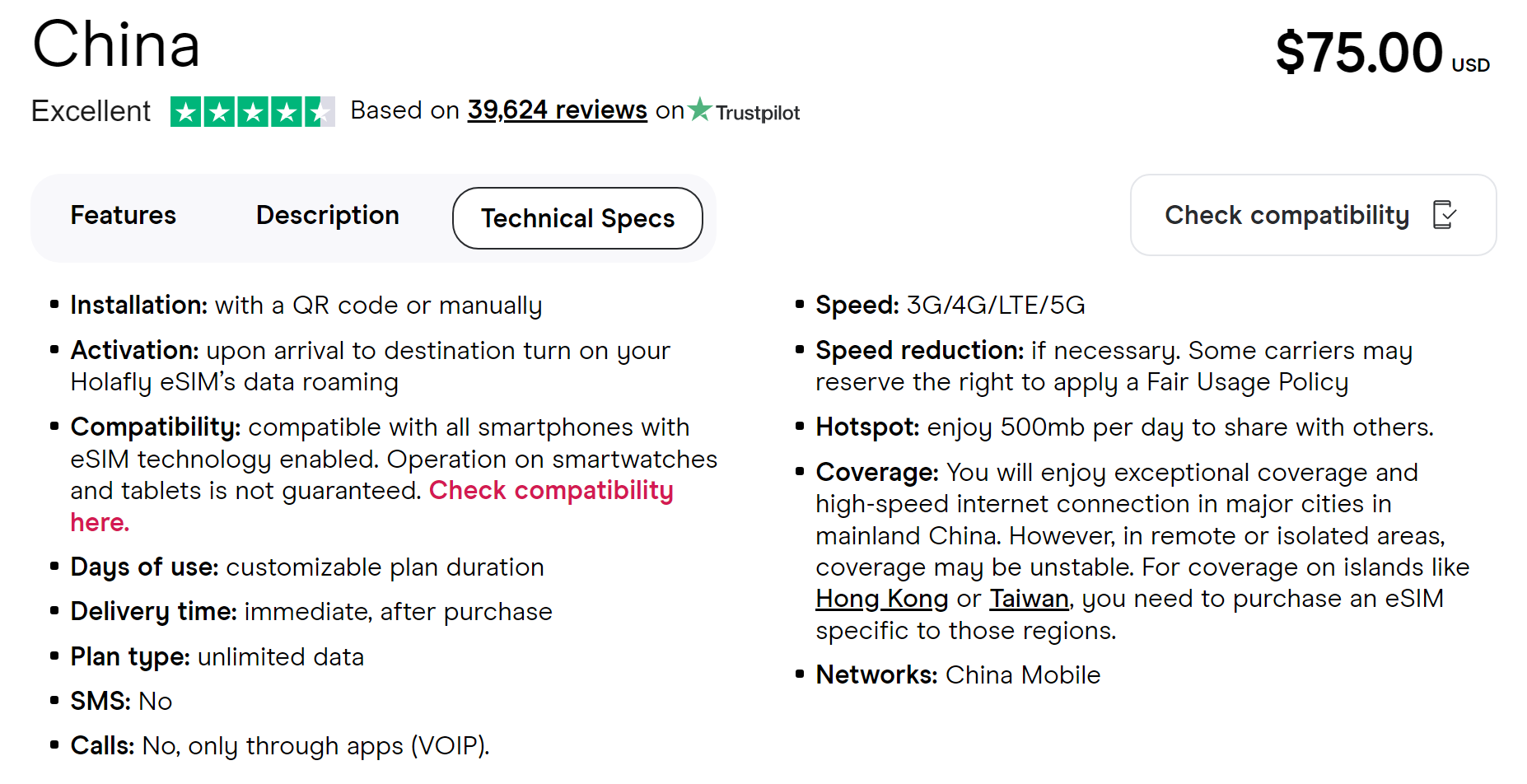Open the Taiwan eSIM link
Image resolution: width=1527 pixels, height=784 pixels.
coord(1029,599)
